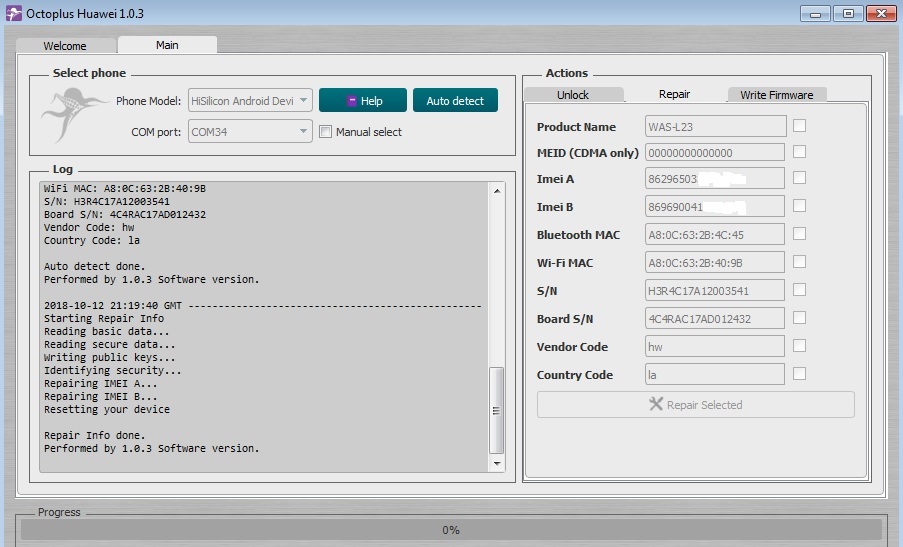Tick the Imei A checkbox
The height and width of the screenshot is (547, 903).
[799, 177]
